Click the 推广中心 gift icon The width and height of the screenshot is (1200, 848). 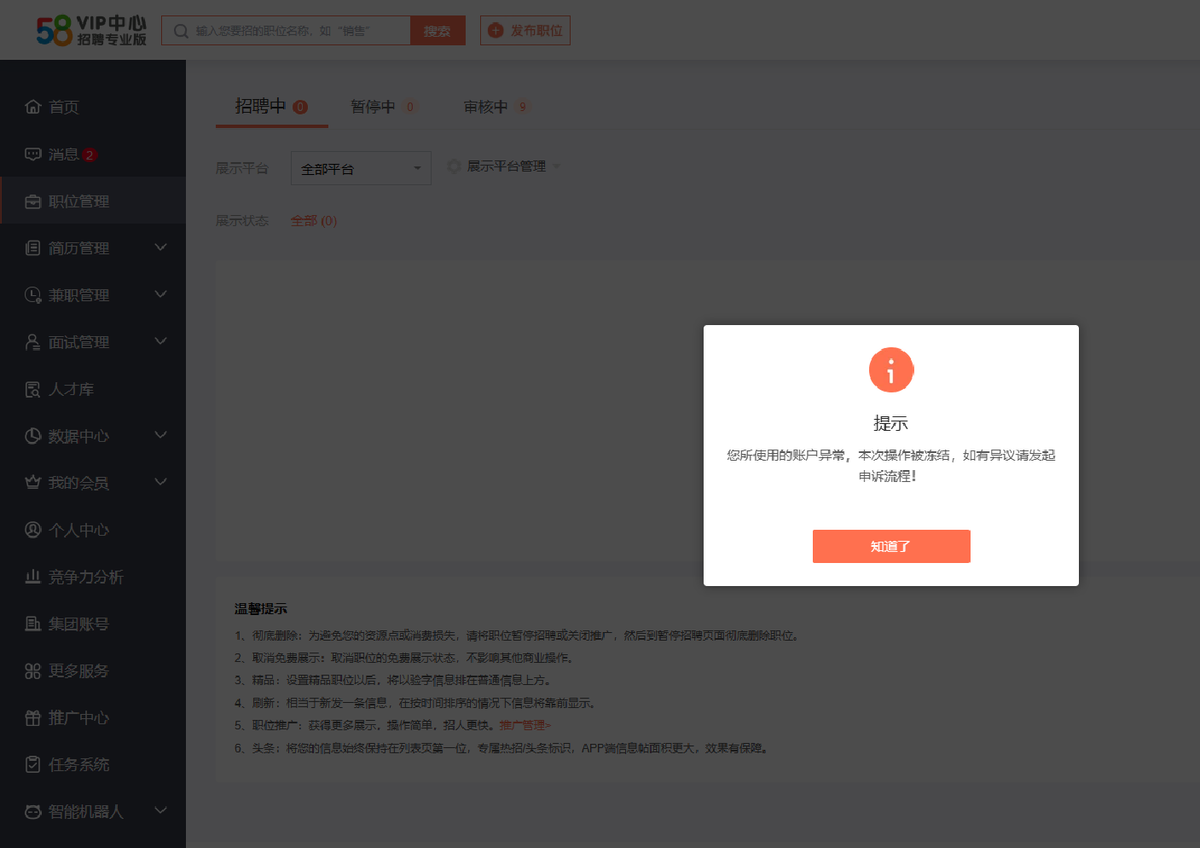coord(33,718)
